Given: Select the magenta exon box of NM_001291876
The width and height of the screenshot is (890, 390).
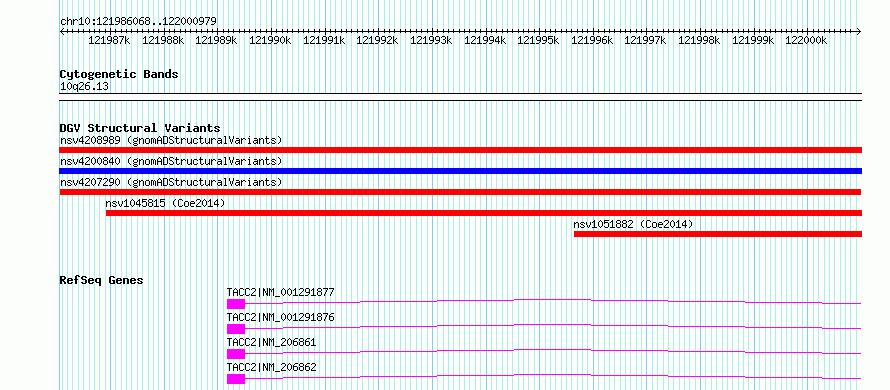Looking at the screenshot, I should (x=236, y=329).
